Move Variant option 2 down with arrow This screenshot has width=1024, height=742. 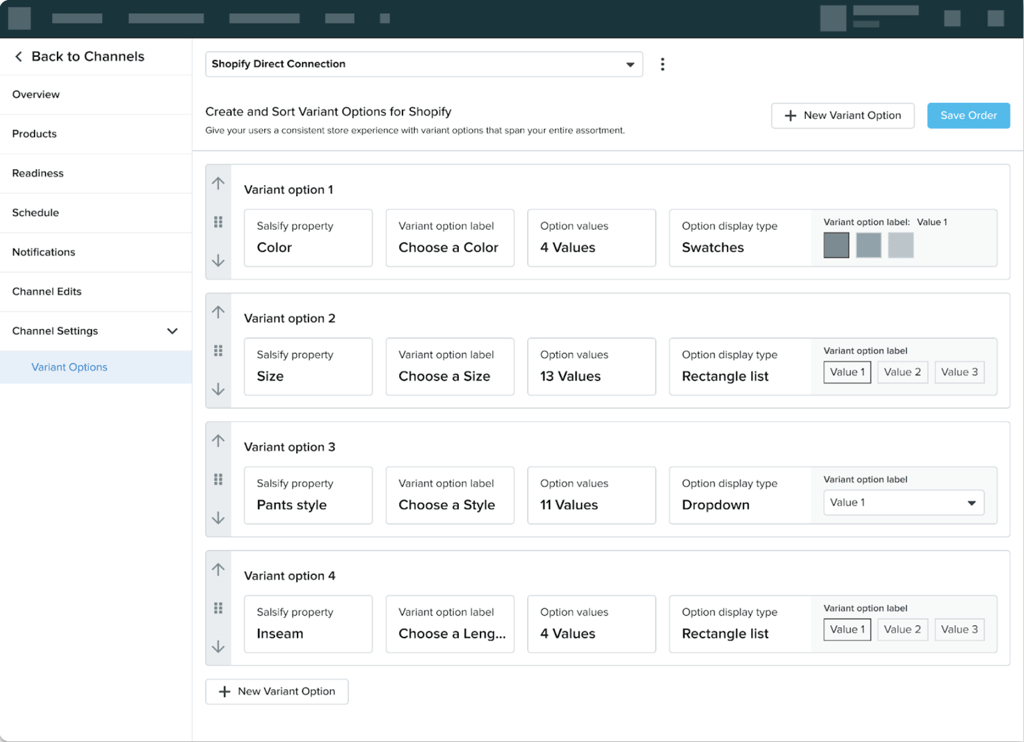218,389
